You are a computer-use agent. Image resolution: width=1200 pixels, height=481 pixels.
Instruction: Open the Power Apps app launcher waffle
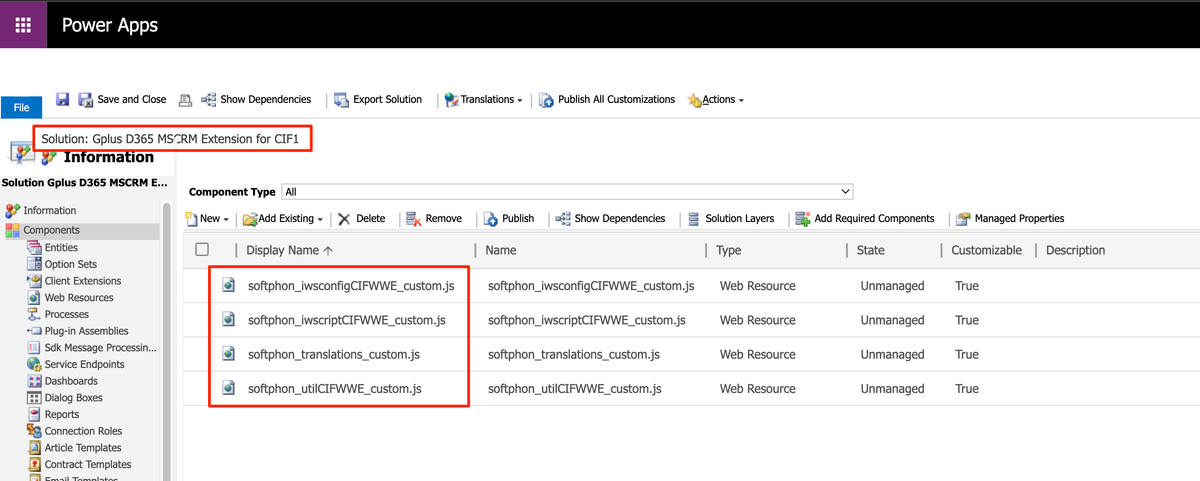[x=23, y=24]
